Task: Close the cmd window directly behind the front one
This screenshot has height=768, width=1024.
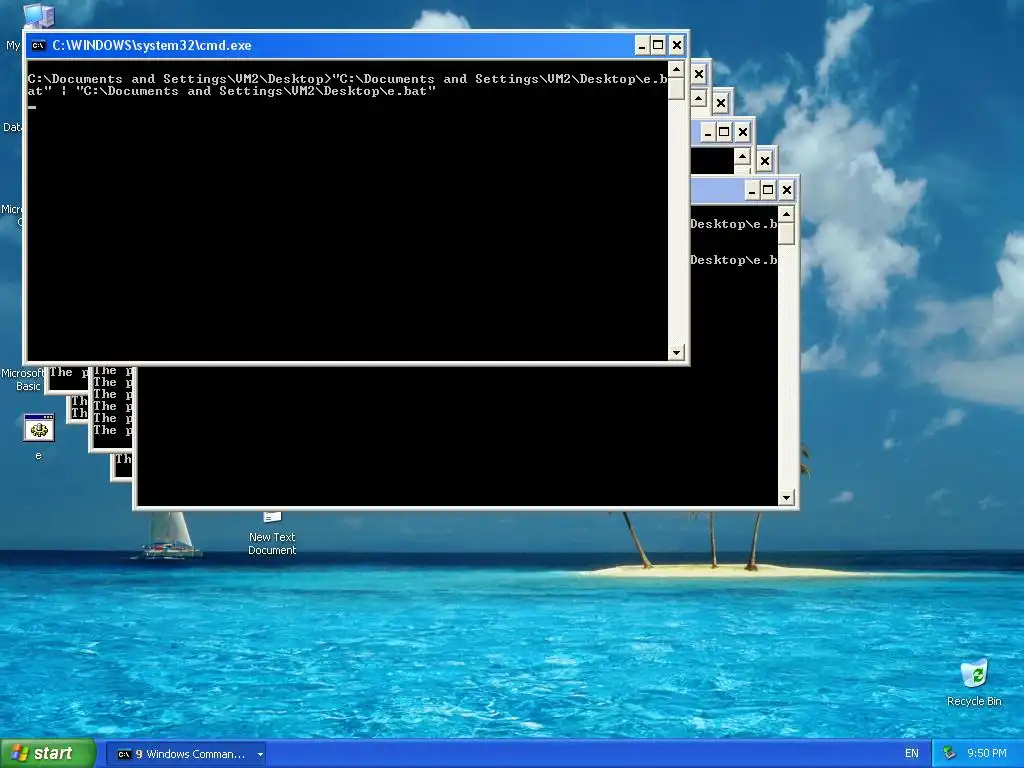Action: pyautogui.click(x=699, y=74)
